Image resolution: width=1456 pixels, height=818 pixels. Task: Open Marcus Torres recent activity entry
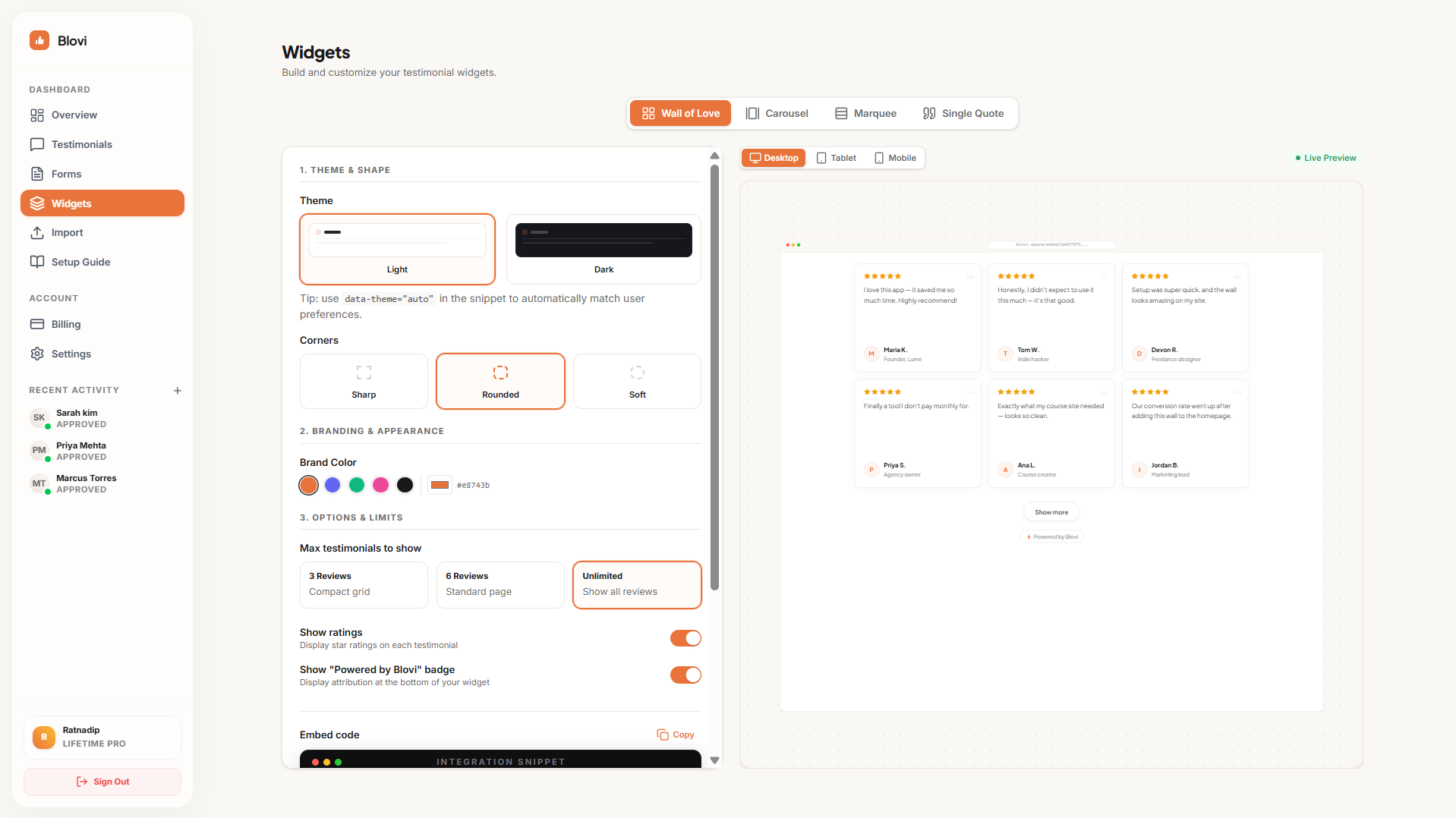(102, 483)
